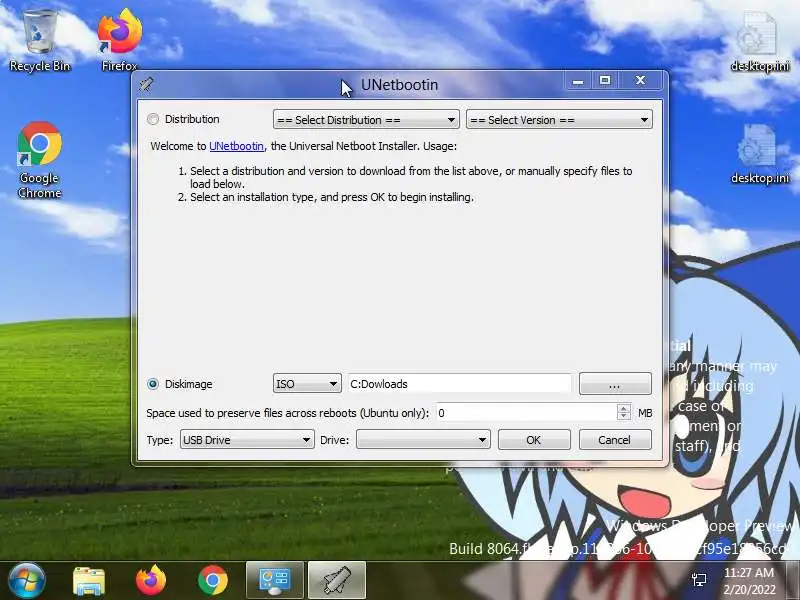Maximize the UNetbootin window

pyautogui.click(x=605, y=81)
